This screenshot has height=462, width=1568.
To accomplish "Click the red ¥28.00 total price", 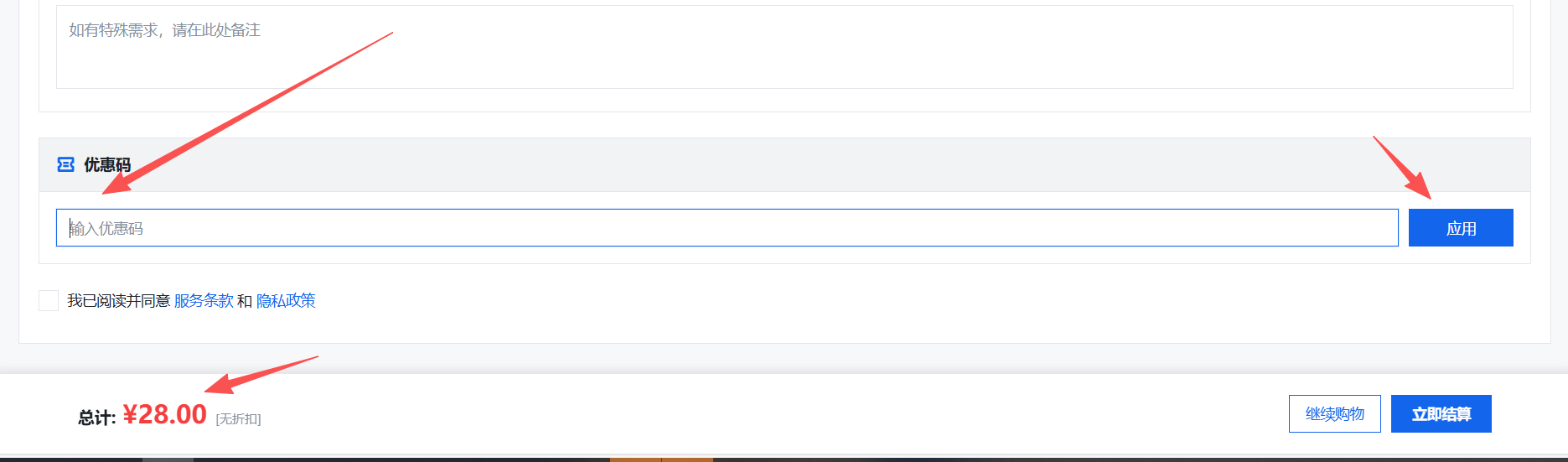I will [165, 414].
